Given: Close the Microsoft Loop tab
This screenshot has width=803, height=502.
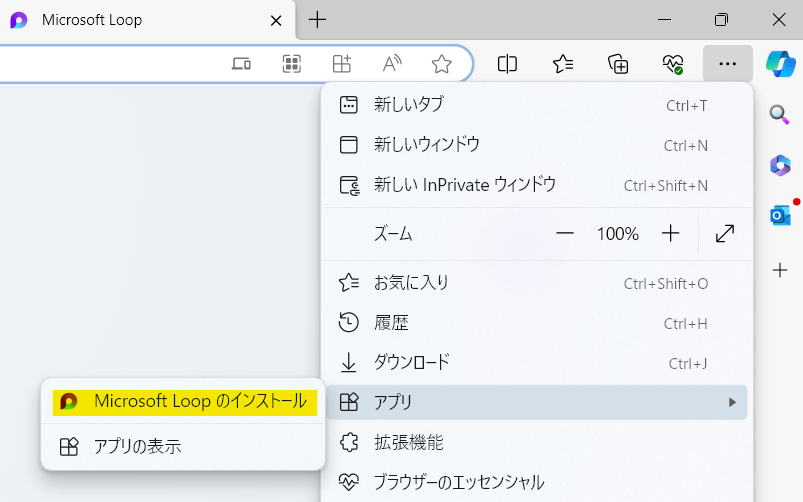Looking at the screenshot, I should click(276, 20).
